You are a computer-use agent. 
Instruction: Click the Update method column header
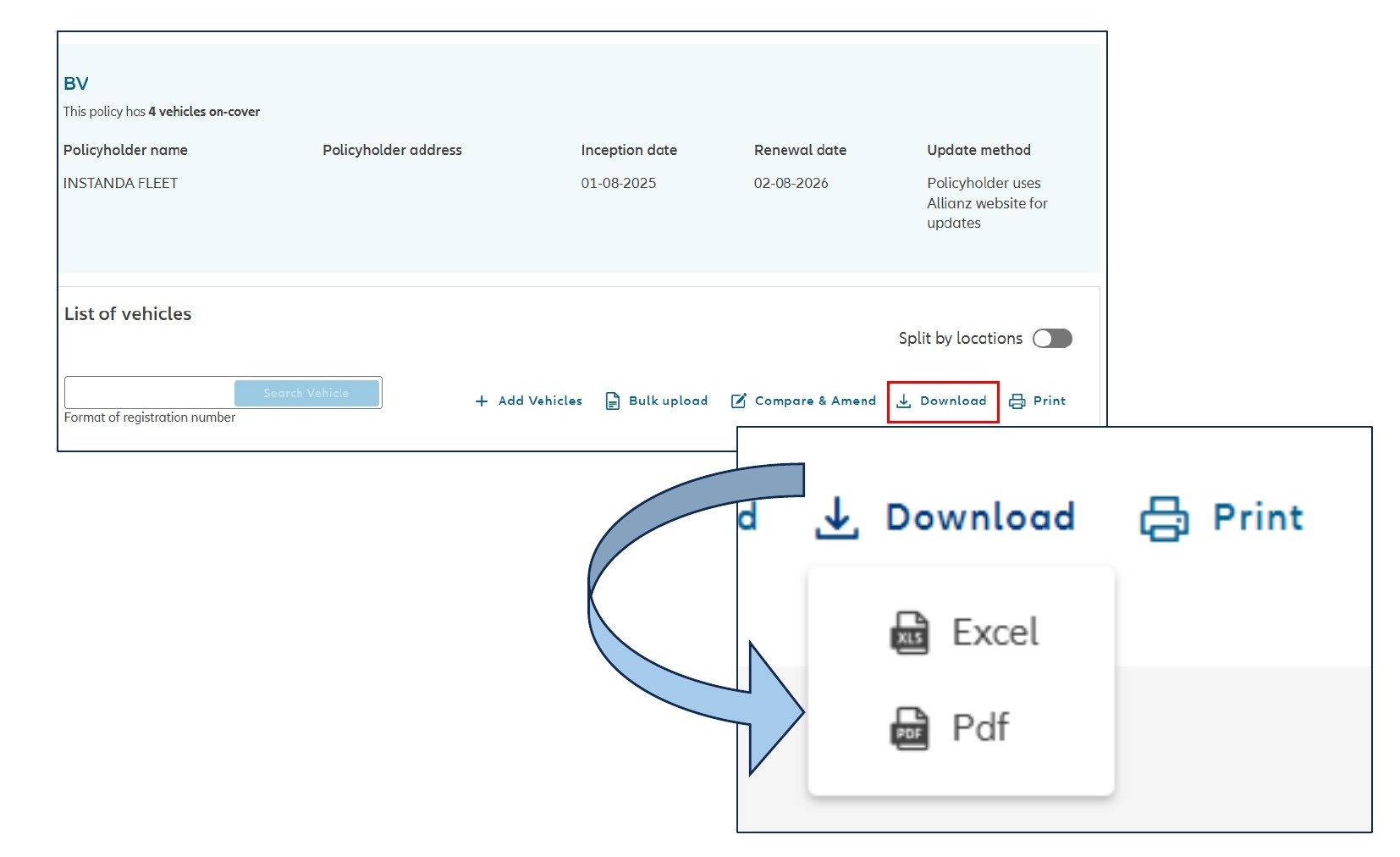[x=978, y=150]
